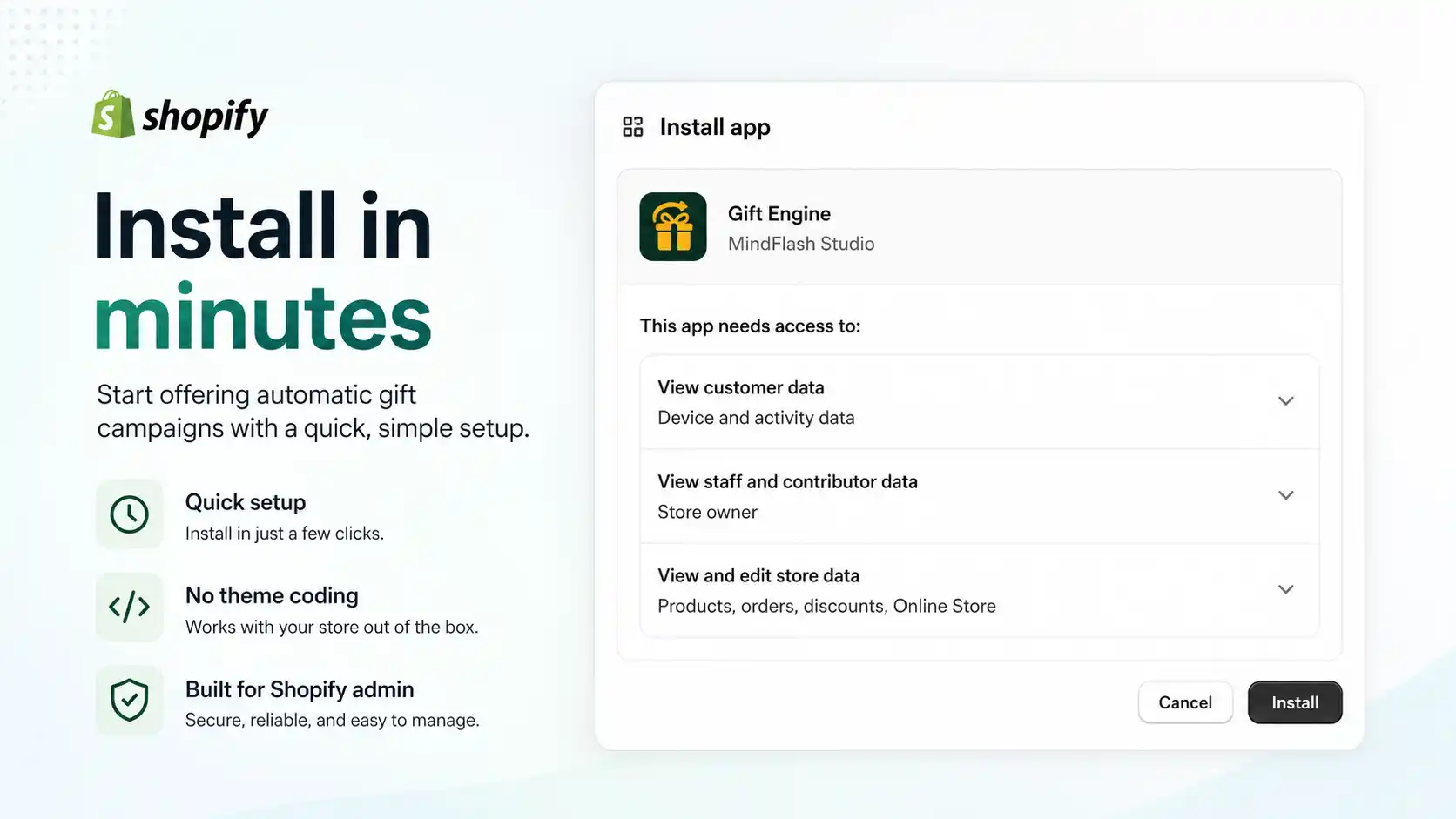The height and width of the screenshot is (819, 1456).
Task: Click the shopify wordmark text
Action: tap(206, 117)
